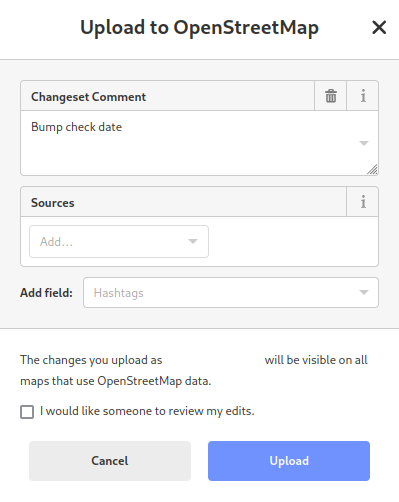Focus the Hashtags add field input

[x=231, y=292]
